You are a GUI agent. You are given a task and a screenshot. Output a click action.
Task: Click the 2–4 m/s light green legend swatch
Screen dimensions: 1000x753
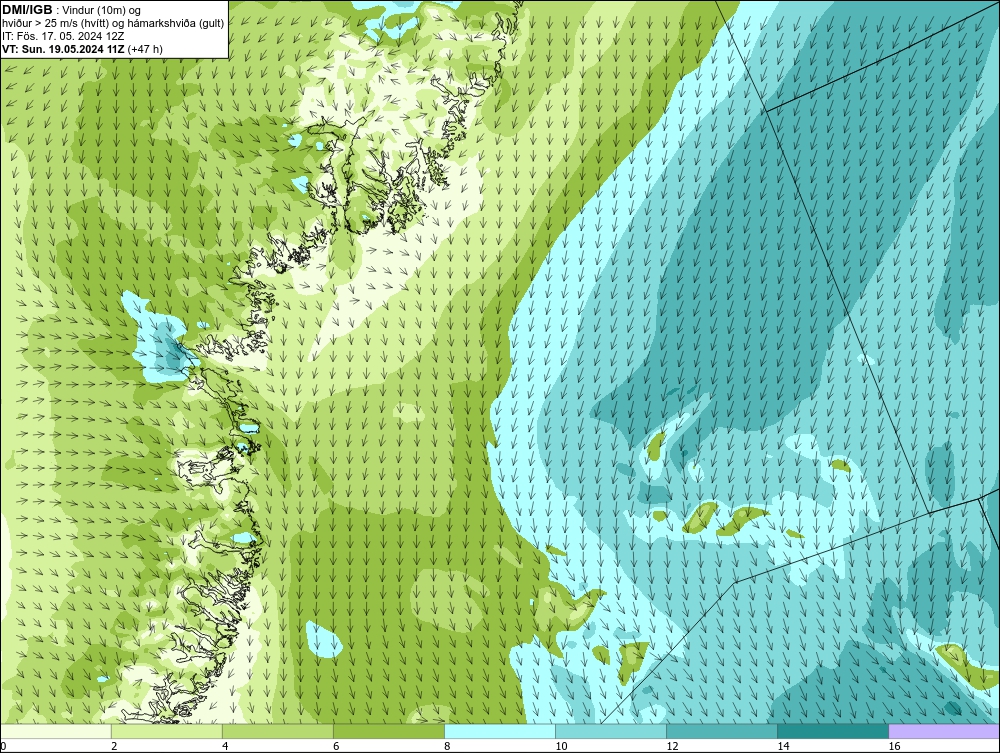point(167,731)
